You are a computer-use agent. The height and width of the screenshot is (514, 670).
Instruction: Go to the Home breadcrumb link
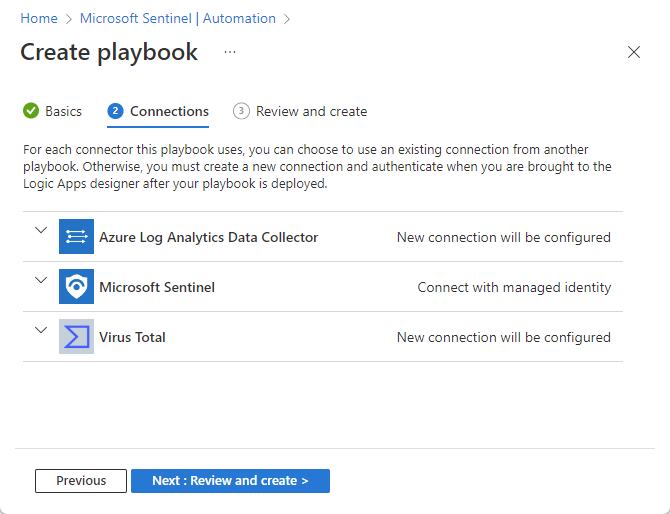[x=39, y=18]
